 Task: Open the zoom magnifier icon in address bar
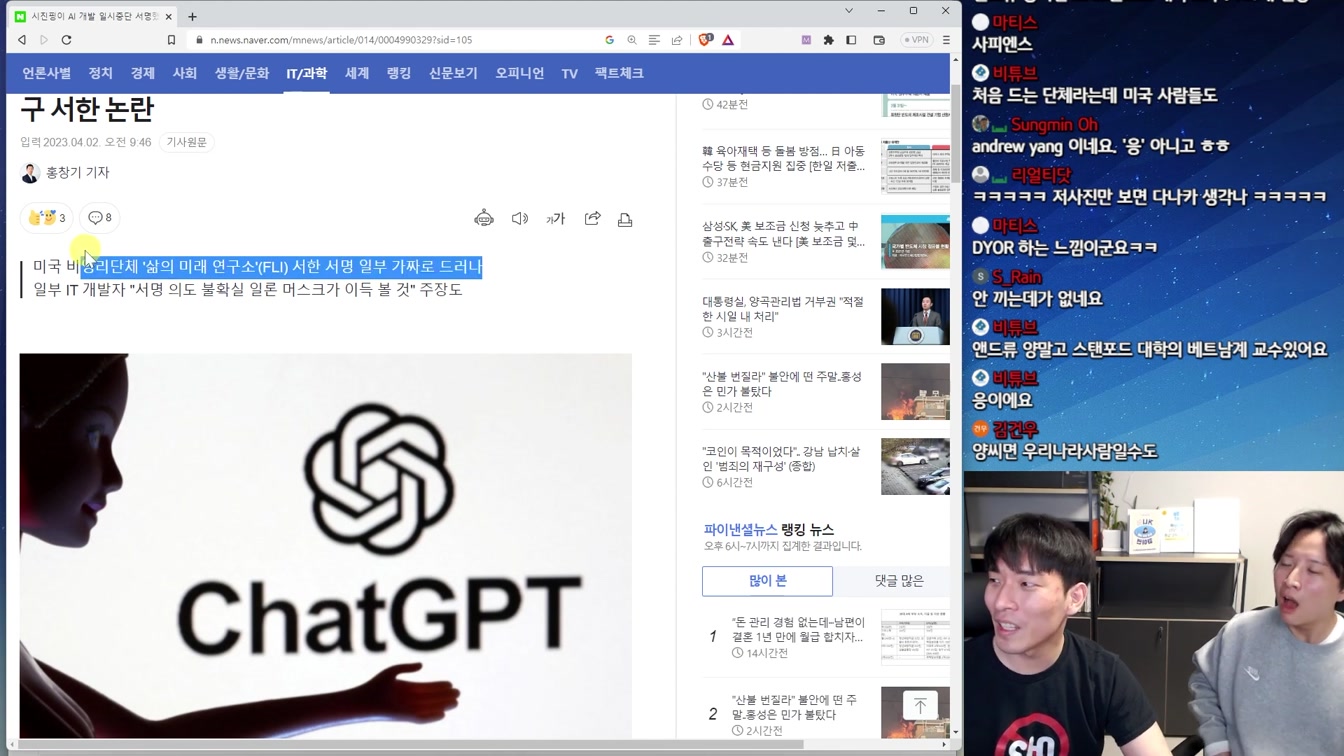tap(632, 40)
